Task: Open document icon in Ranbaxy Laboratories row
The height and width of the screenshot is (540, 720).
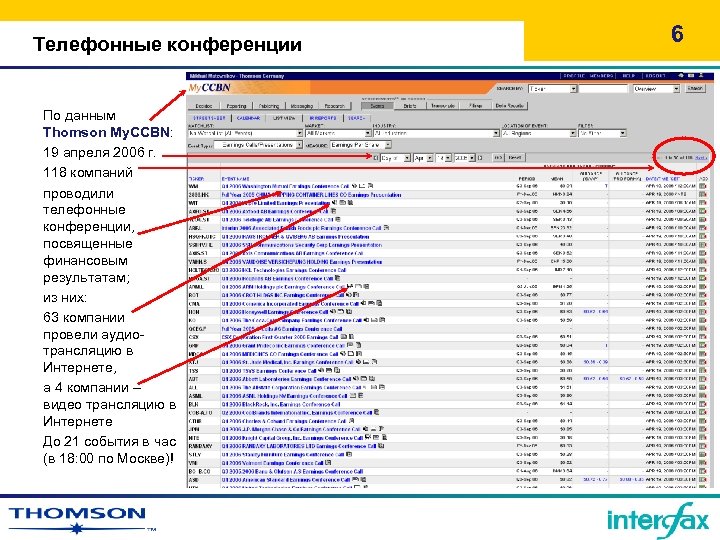Action: (381, 446)
